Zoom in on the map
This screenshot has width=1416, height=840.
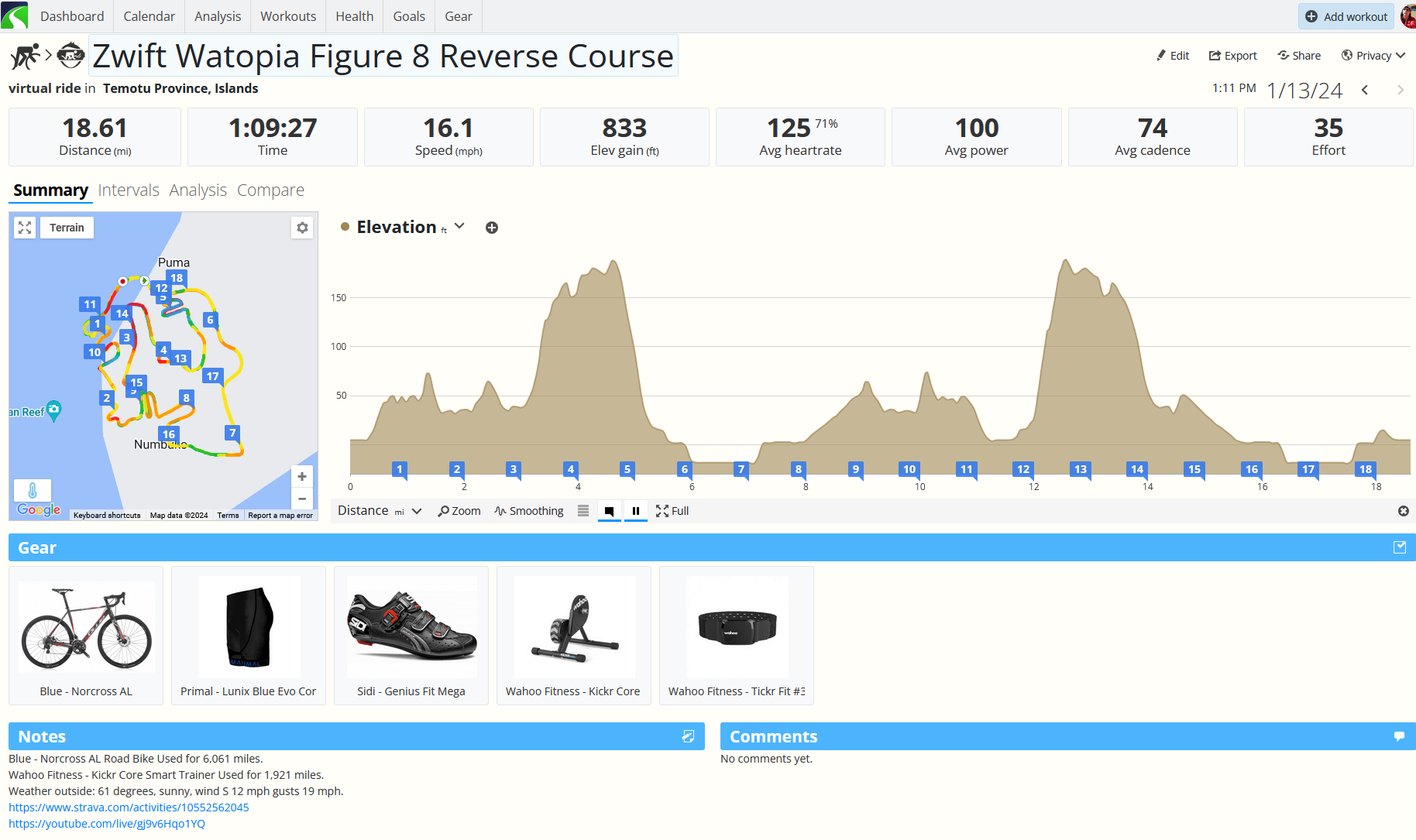[x=302, y=476]
